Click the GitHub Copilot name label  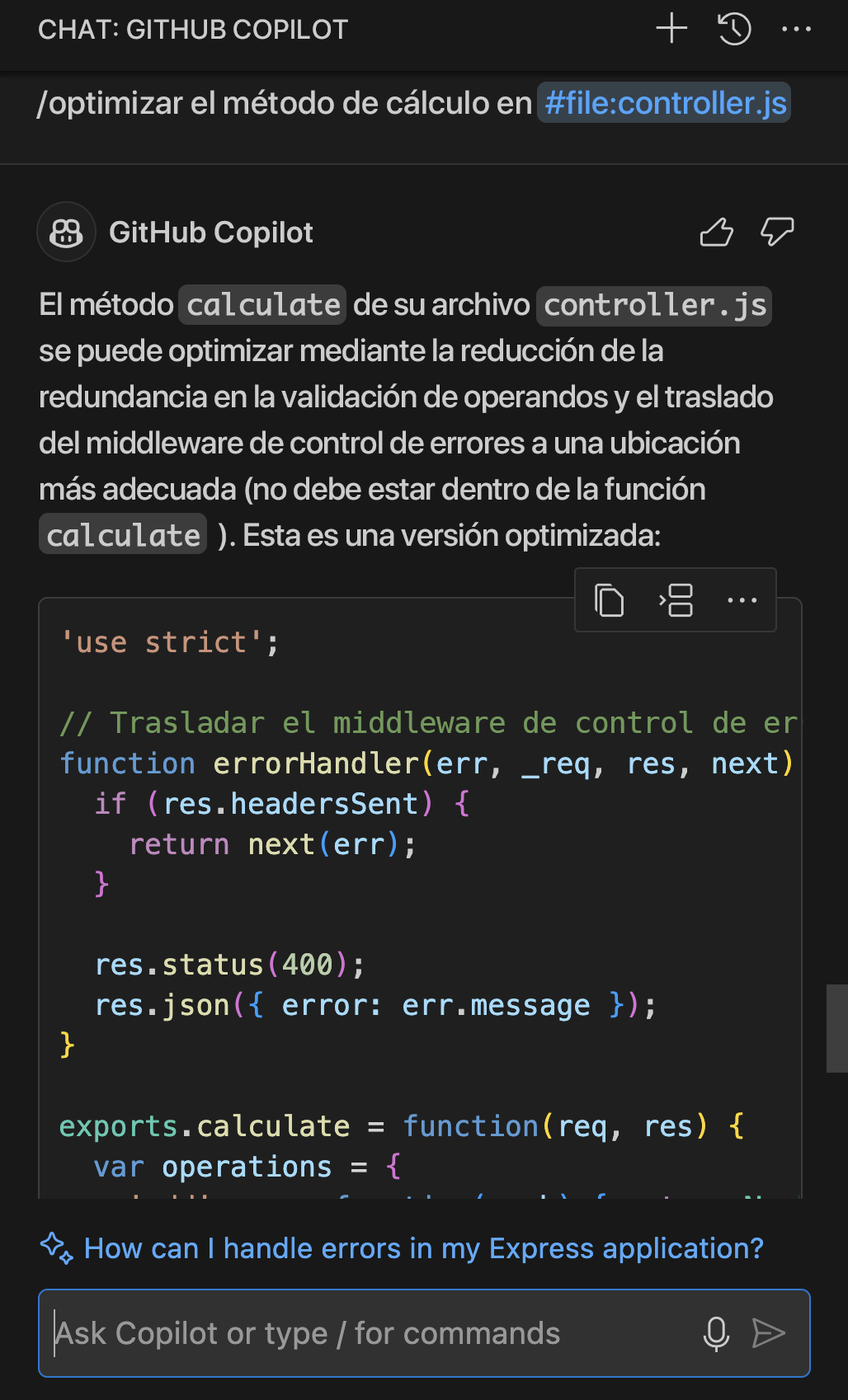click(x=211, y=233)
